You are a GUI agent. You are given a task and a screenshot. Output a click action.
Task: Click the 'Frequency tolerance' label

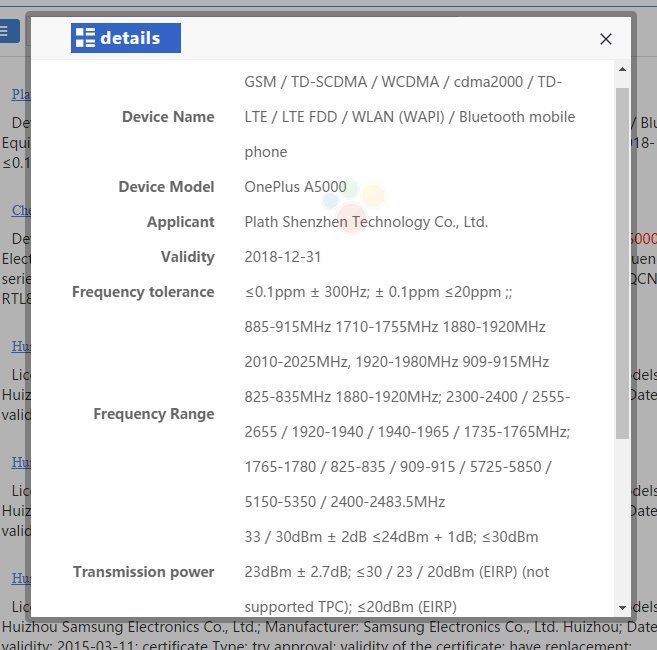pyautogui.click(x=143, y=292)
